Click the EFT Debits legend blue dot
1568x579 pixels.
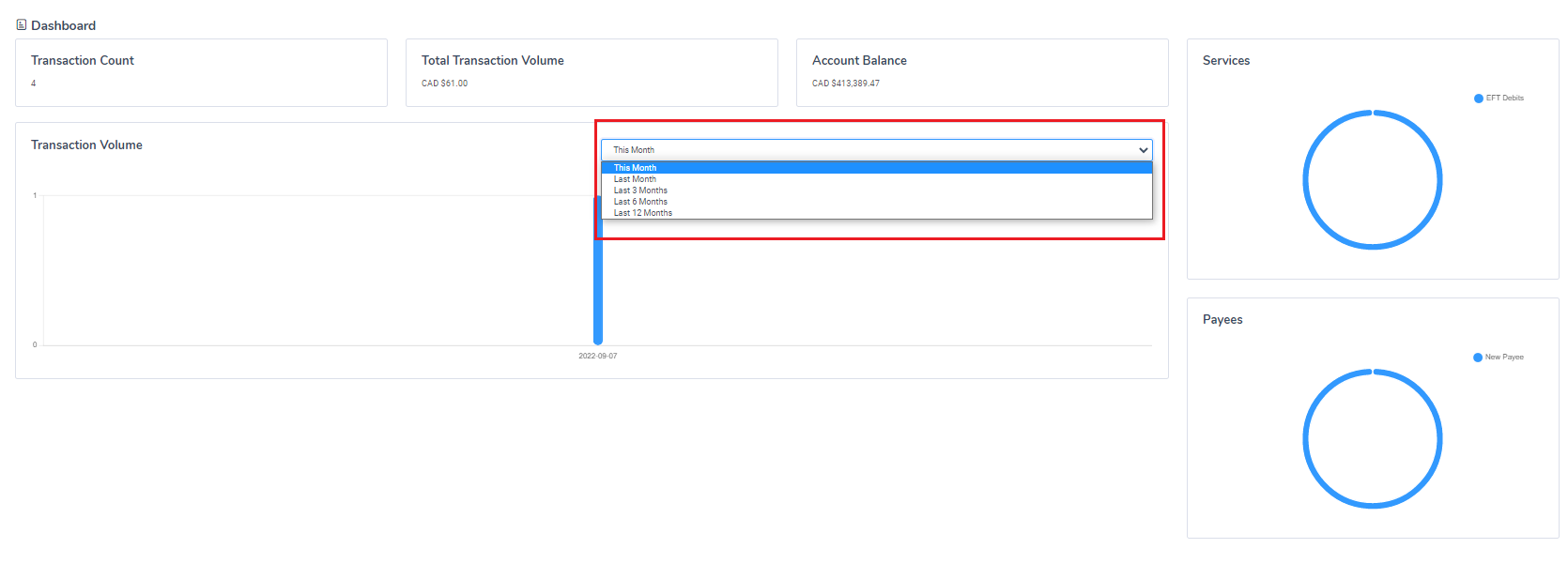pyautogui.click(x=1479, y=99)
